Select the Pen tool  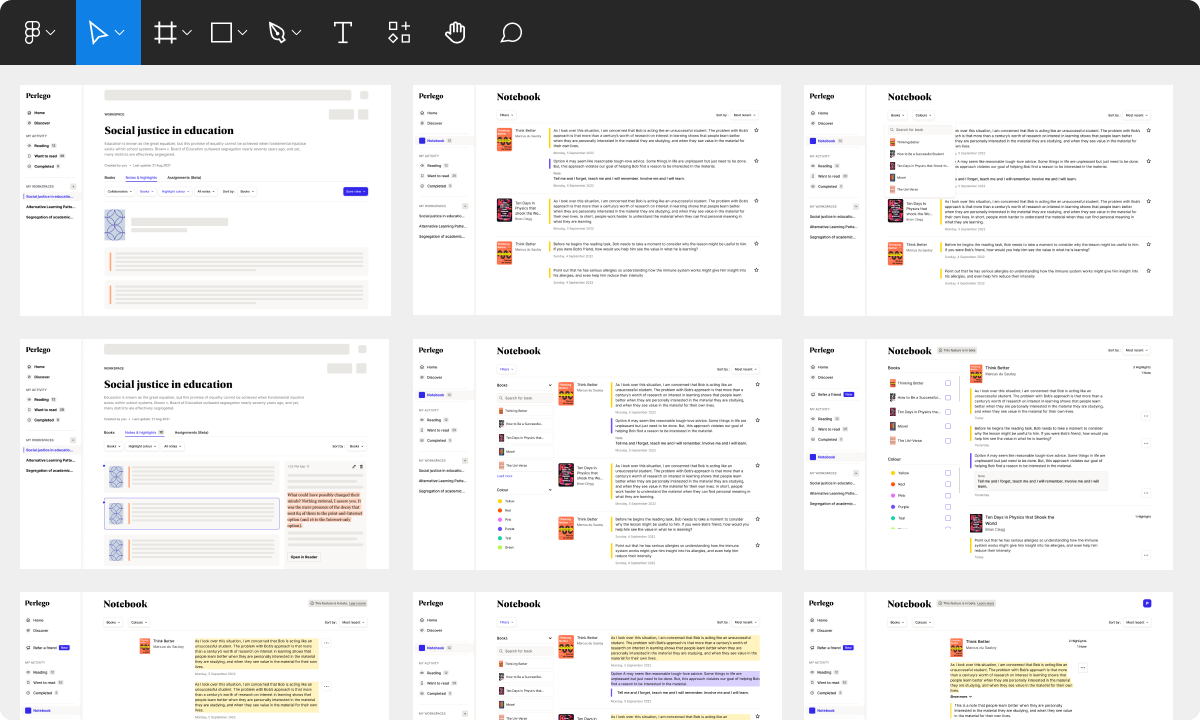(x=276, y=32)
